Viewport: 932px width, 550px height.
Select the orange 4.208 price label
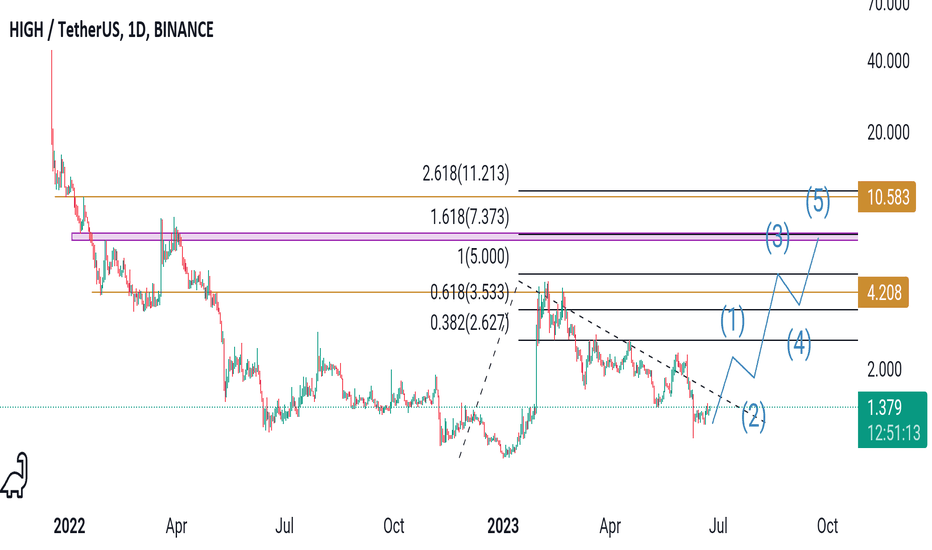click(883, 293)
